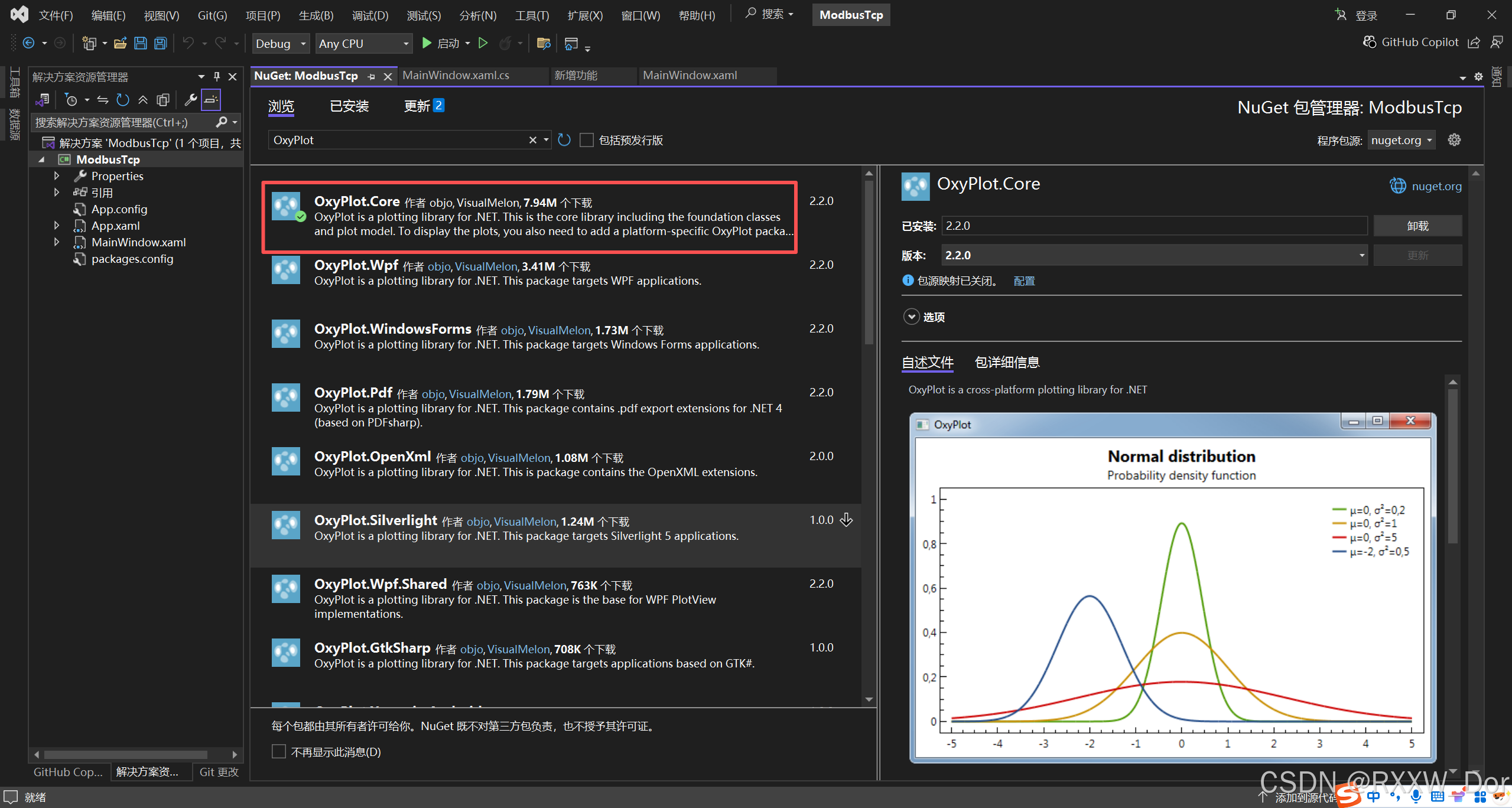Click the show all files icon
The image size is (1512, 808).
(x=163, y=100)
